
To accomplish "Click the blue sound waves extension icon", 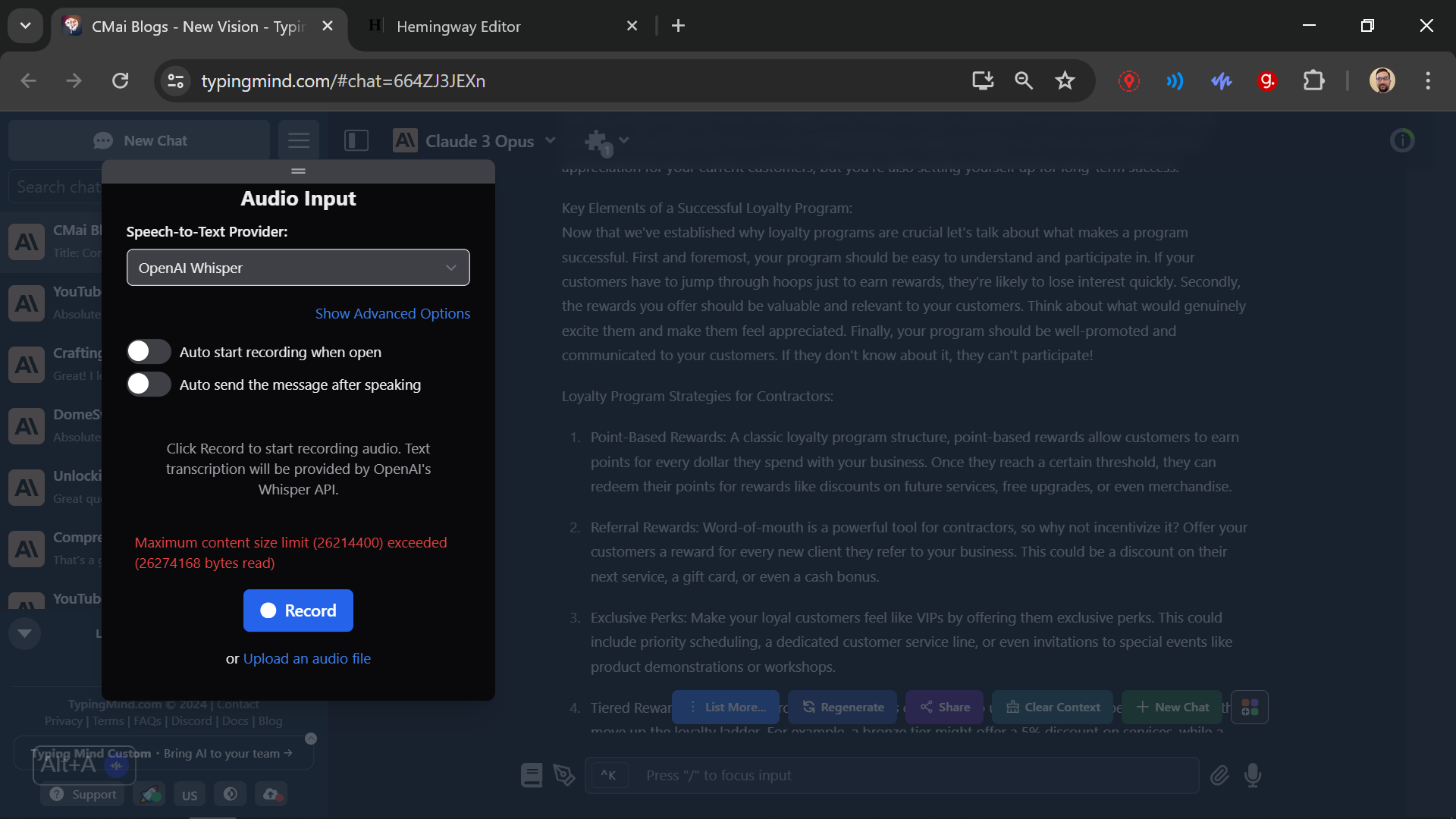I will pos(1175,80).
